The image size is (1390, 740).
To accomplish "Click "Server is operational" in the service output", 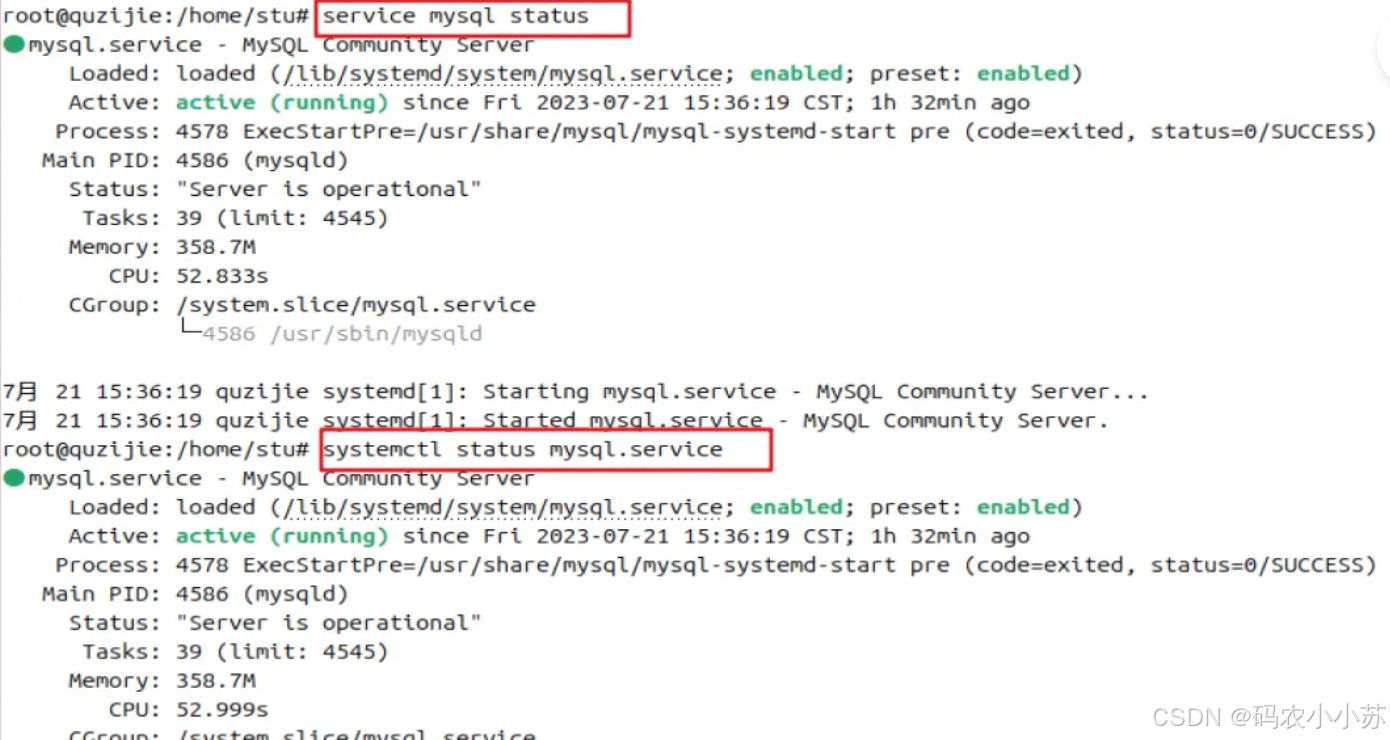I will (329, 190).
